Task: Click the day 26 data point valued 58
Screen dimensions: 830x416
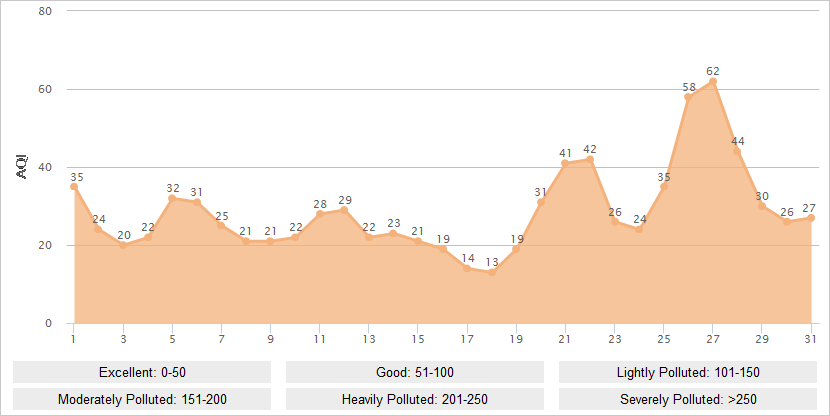Action: coord(688,97)
